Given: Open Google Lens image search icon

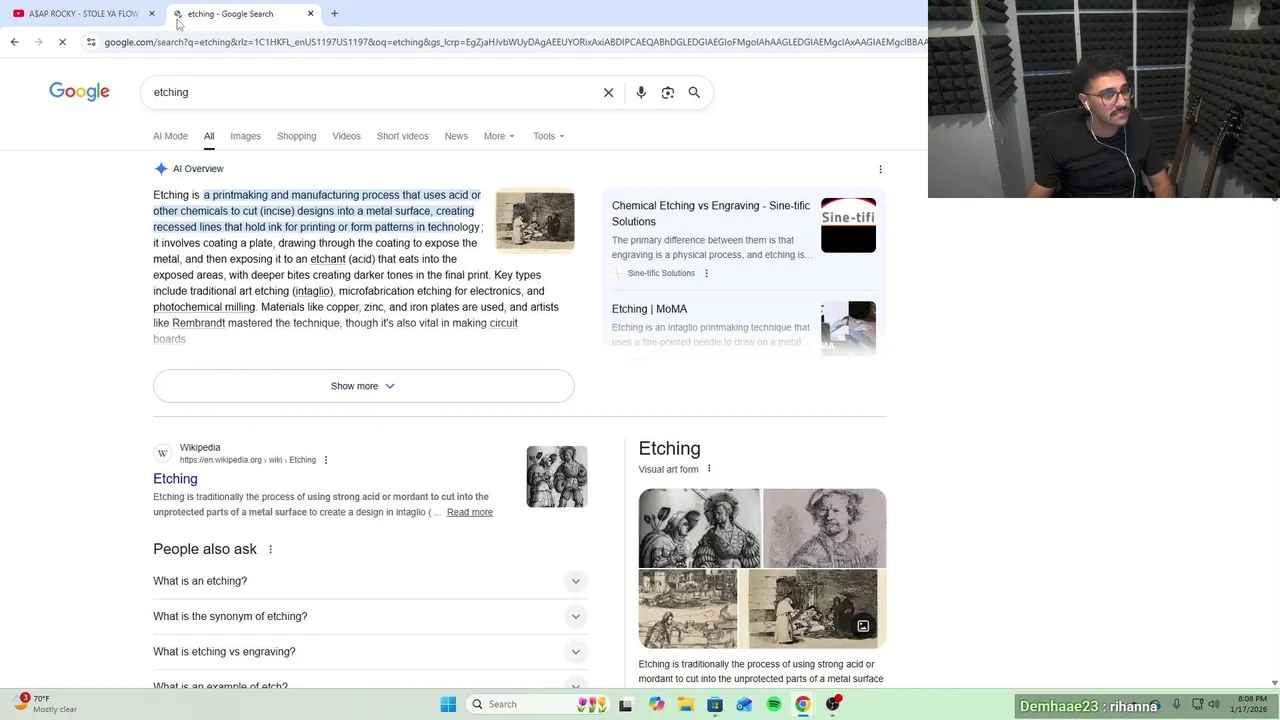Looking at the screenshot, I should point(668,92).
